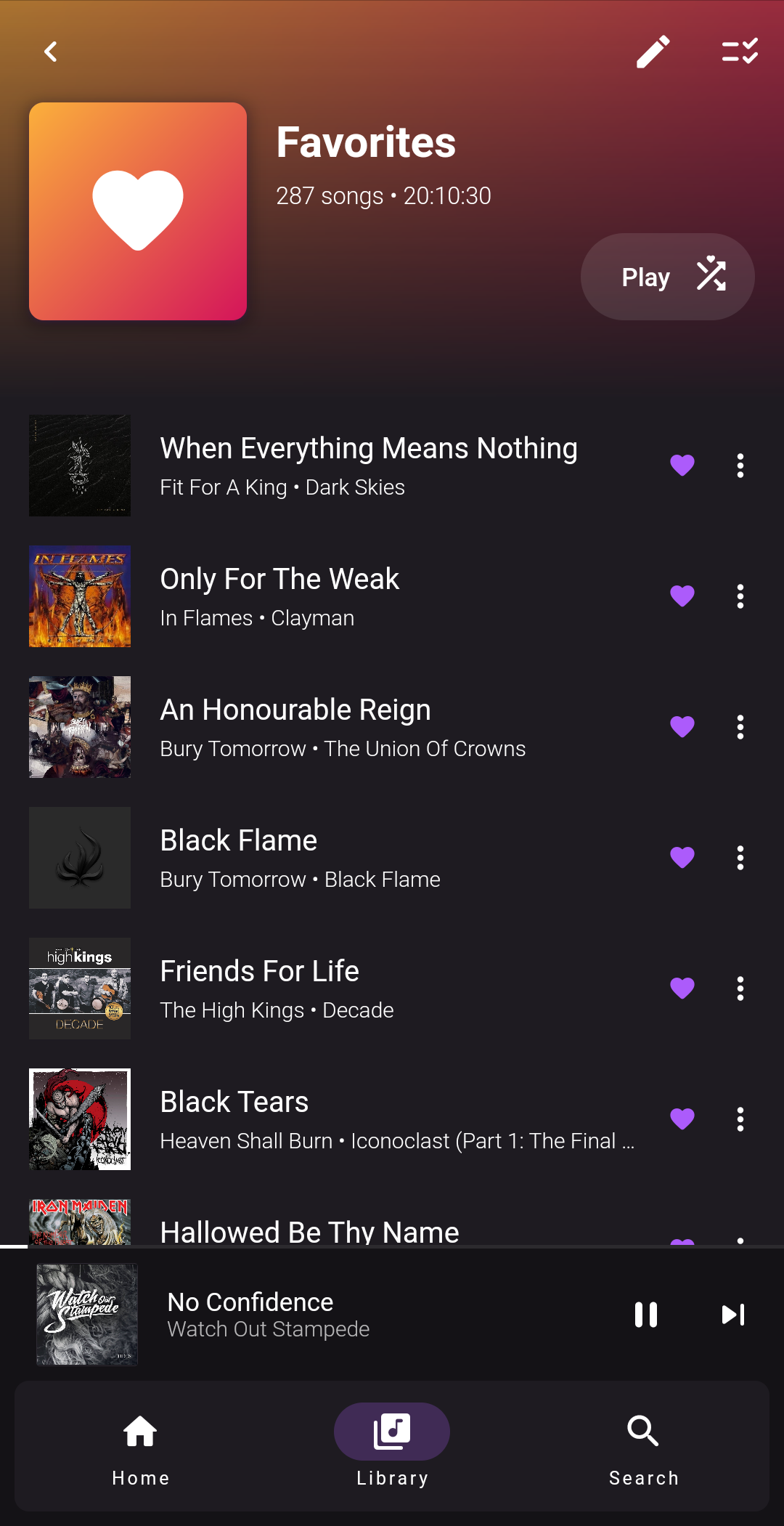Screen dimensions: 784x1526
Task: Open options menu for An Honourable Reign
Action: 740,727
